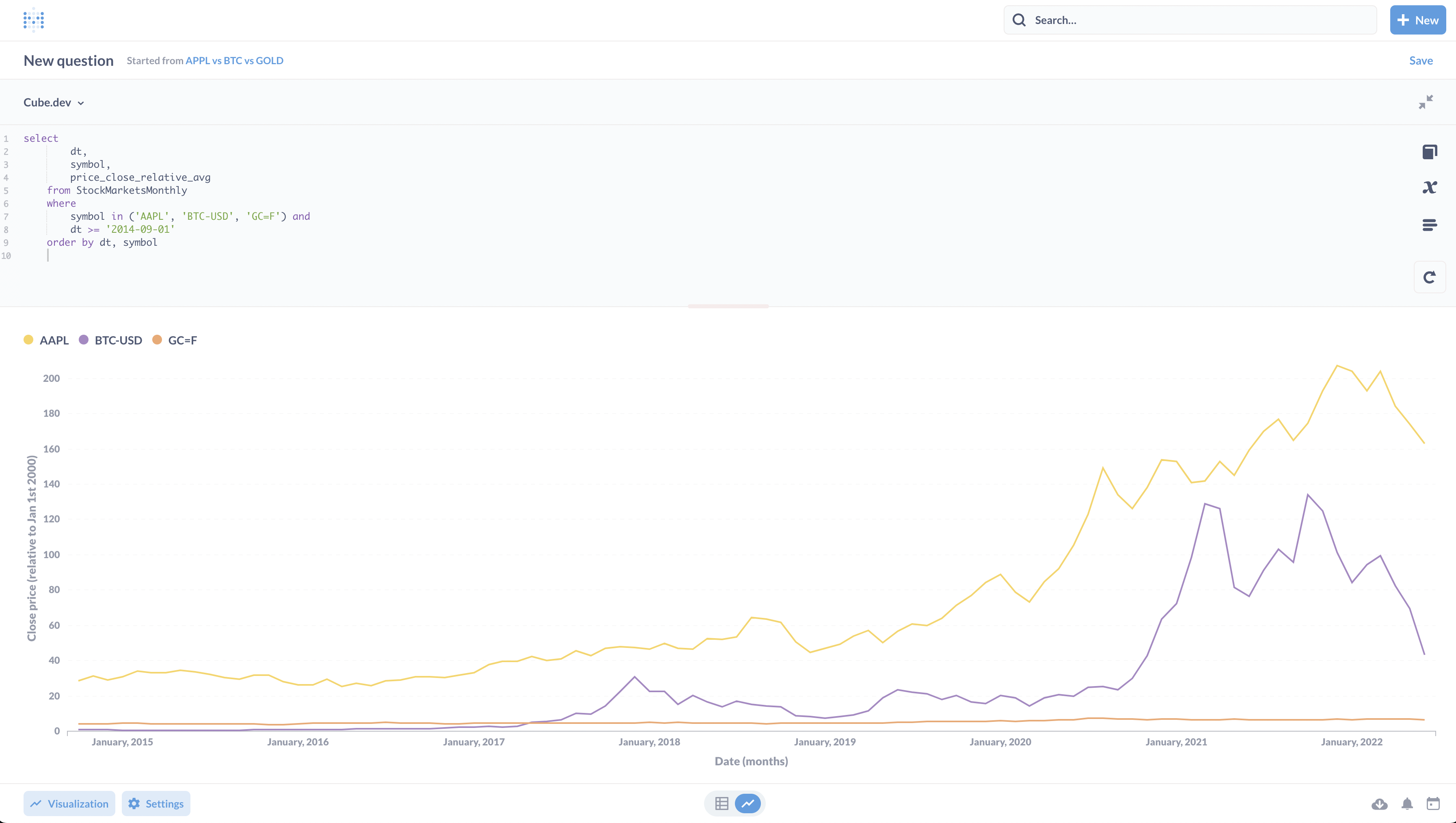Toggle the BTC-USD series in the legend
This screenshot has width=1456, height=823.
118,340
